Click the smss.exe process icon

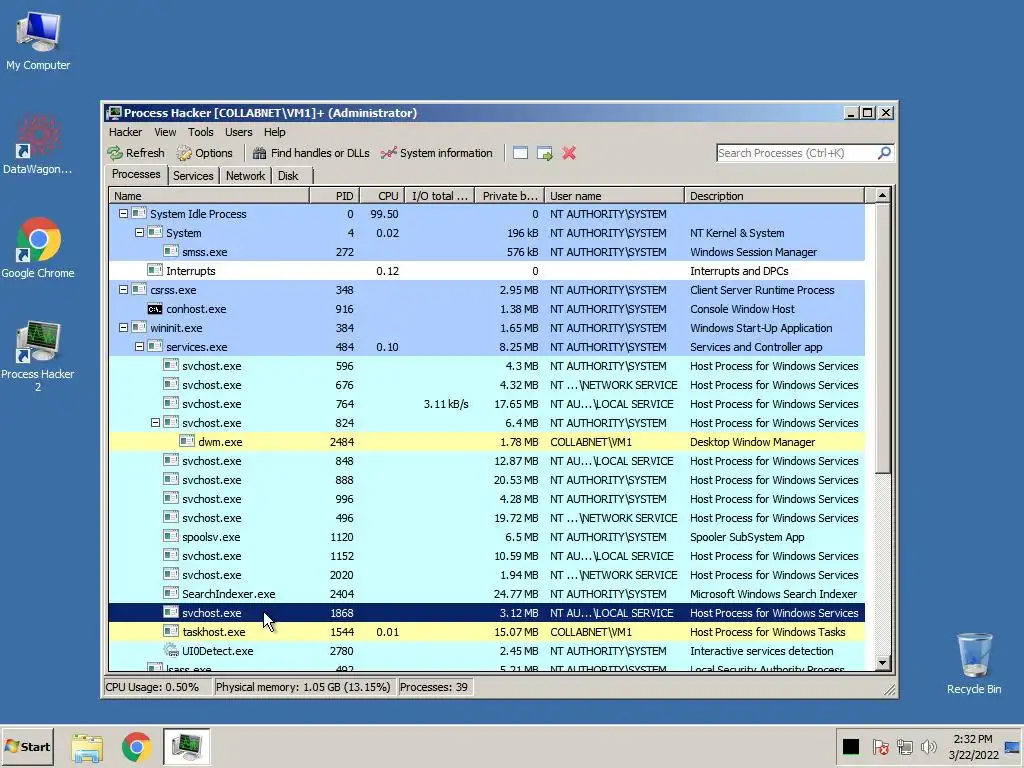pyautogui.click(x=171, y=251)
